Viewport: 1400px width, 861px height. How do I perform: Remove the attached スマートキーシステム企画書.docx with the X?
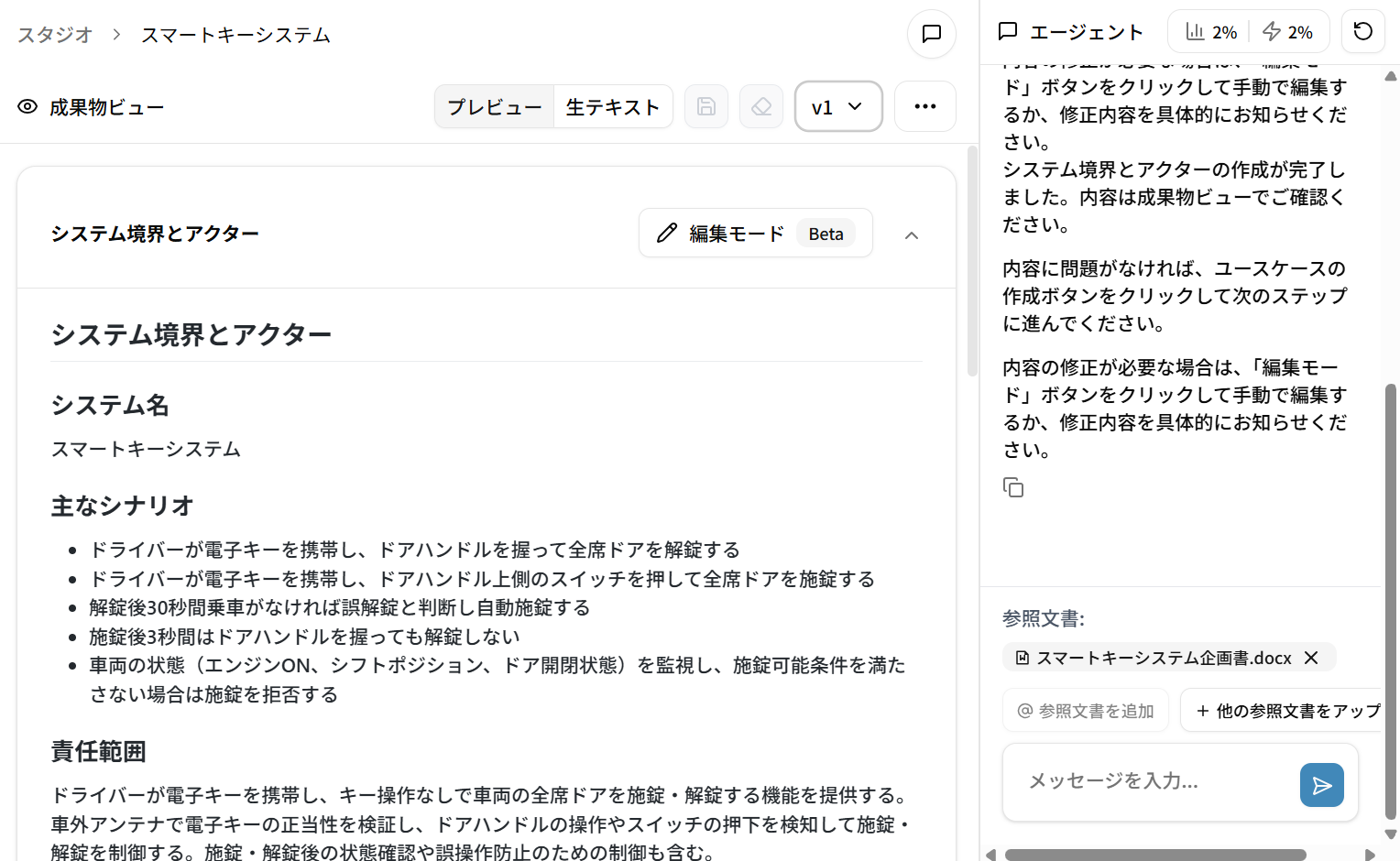tap(1310, 657)
